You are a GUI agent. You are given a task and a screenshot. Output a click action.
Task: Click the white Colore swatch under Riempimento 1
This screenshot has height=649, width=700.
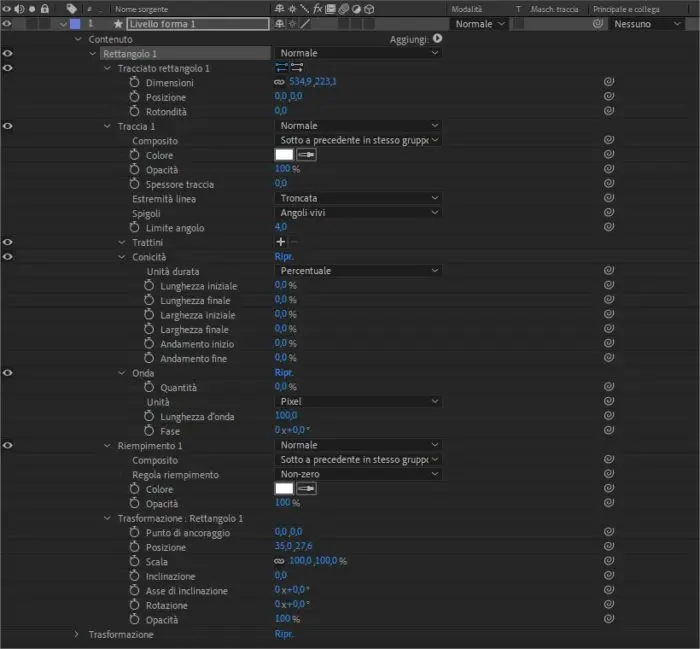coord(284,488)
